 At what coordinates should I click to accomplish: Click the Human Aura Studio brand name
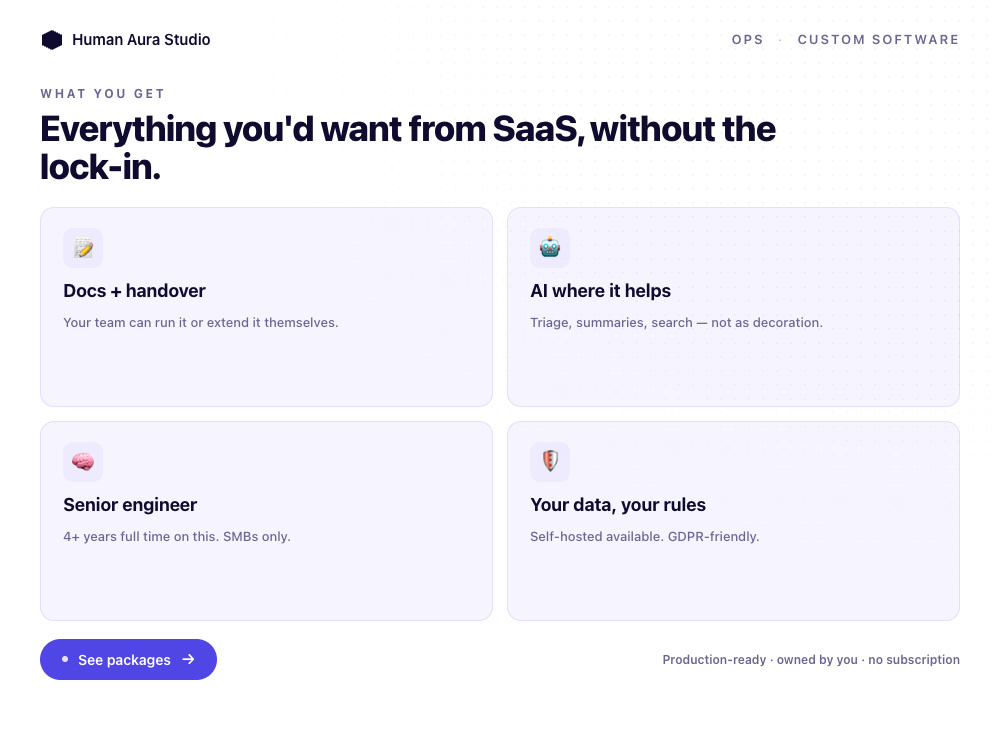tap(141, 40)
